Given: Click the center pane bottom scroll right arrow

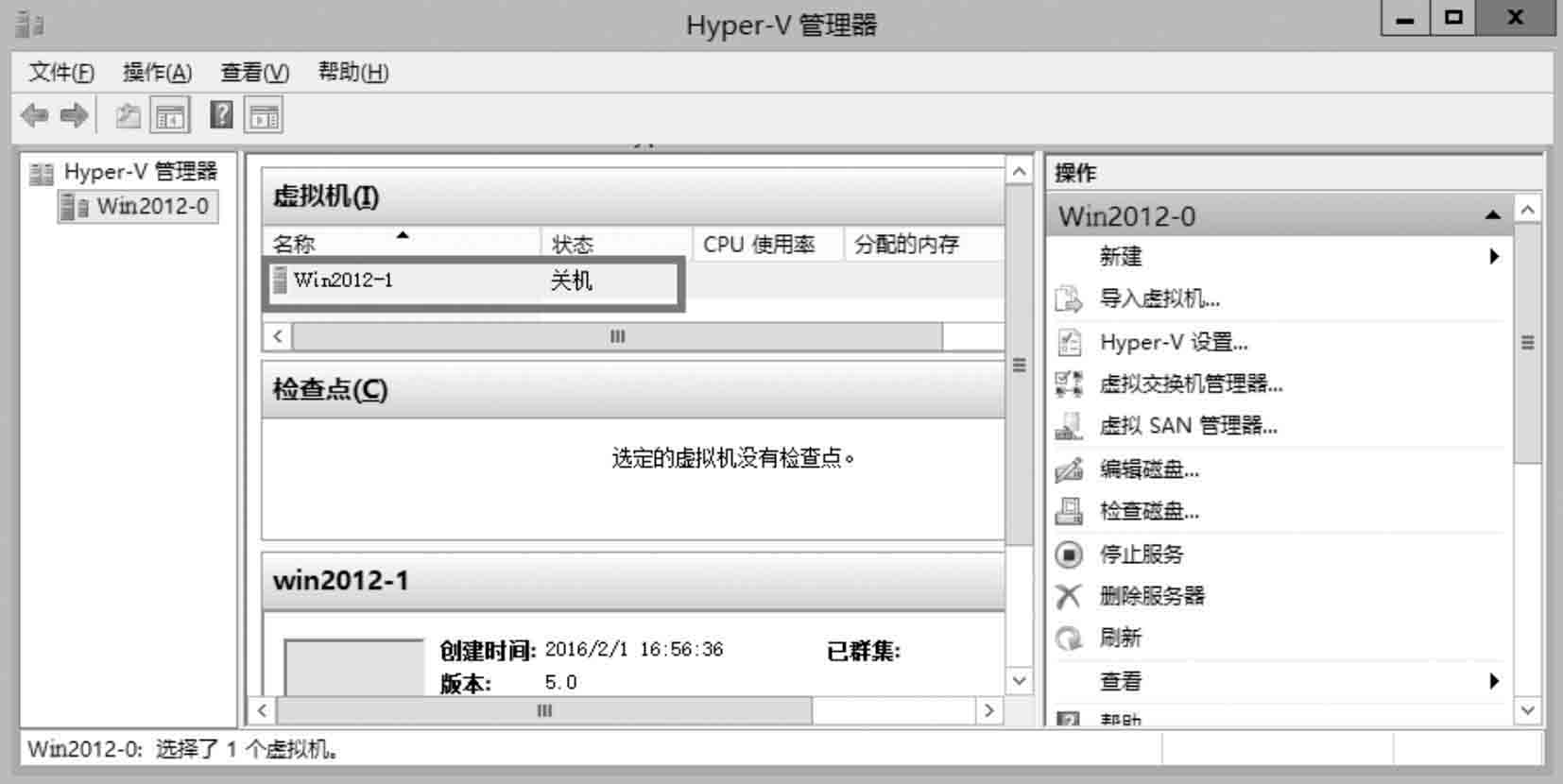Looking at the screenshot, I should 989,710.
